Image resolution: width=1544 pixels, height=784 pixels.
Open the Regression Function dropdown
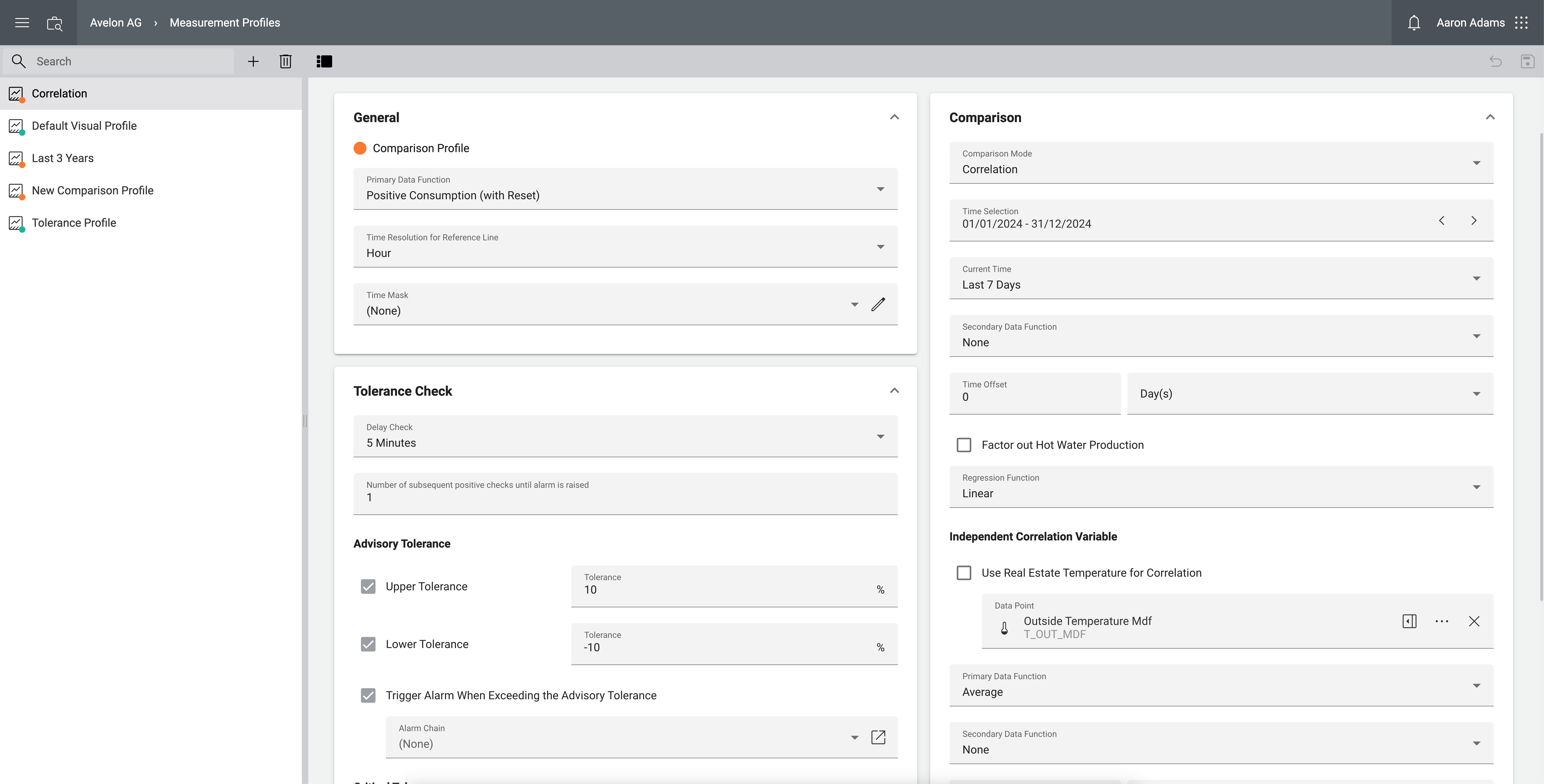[1477, 487]
